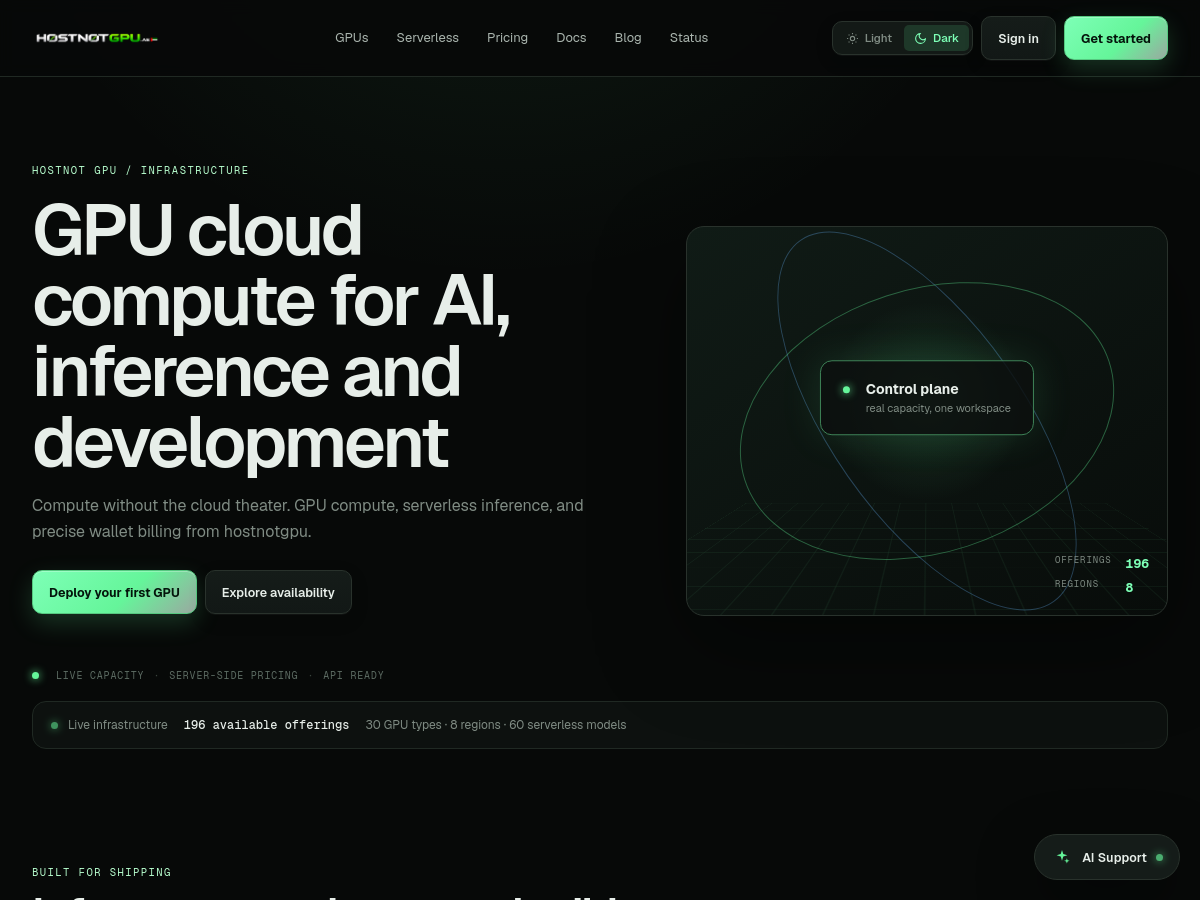Click 'HOSTNOT GPU / INFRASTRUCTURE' label
1200x900 pixels.
[x=140, y=170]
